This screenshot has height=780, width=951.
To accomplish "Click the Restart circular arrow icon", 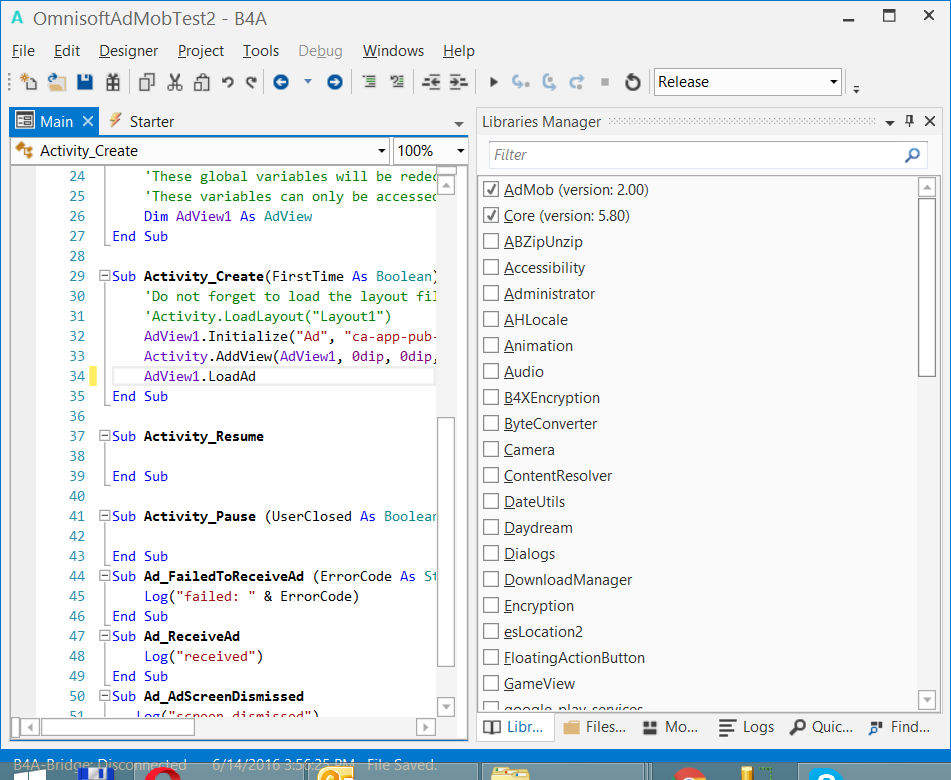I will click(632, 82).
